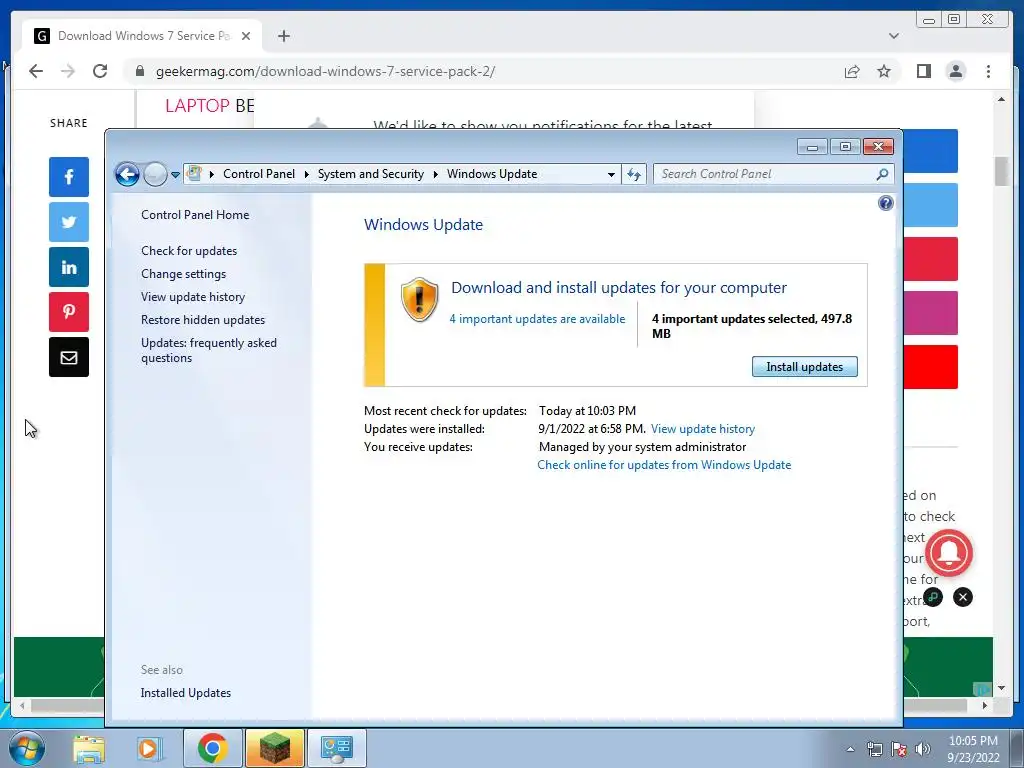The width and height of the screenshot is (1024, 768).
Task: Open 4 important updates are available link
Action: coord(537,319)
